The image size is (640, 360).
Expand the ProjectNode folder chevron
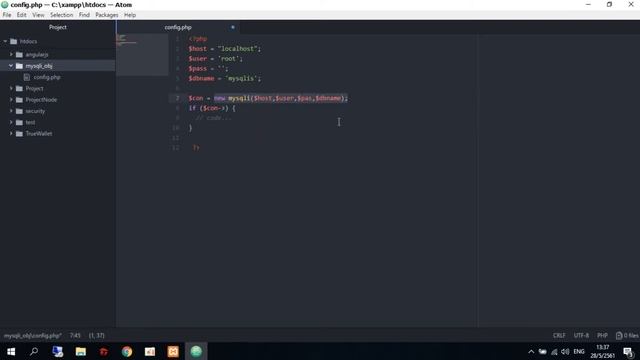point(11,100)
